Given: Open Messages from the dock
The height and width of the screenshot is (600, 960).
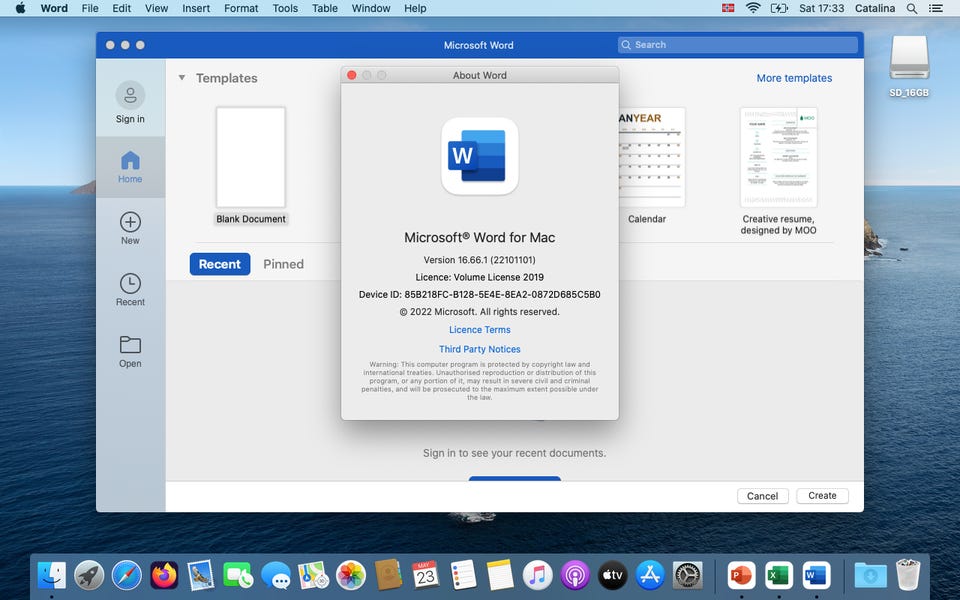Looking at the screenshot, I should pos(276,576).
